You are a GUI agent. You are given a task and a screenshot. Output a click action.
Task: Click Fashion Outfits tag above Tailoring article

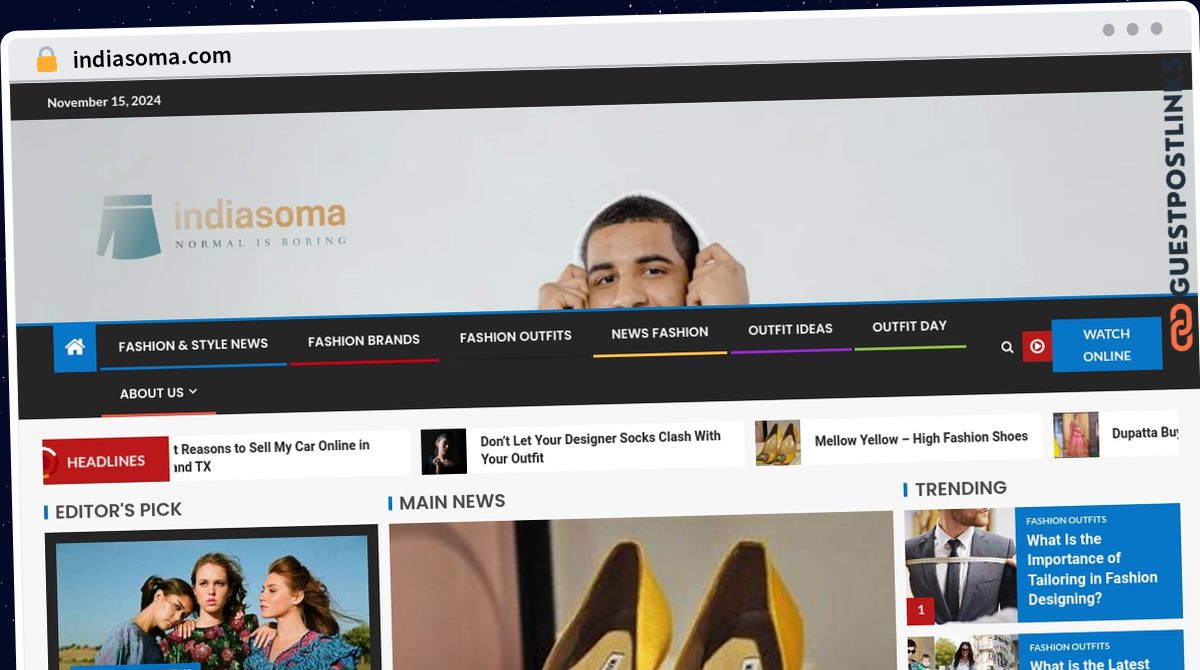coord(1066,520)
